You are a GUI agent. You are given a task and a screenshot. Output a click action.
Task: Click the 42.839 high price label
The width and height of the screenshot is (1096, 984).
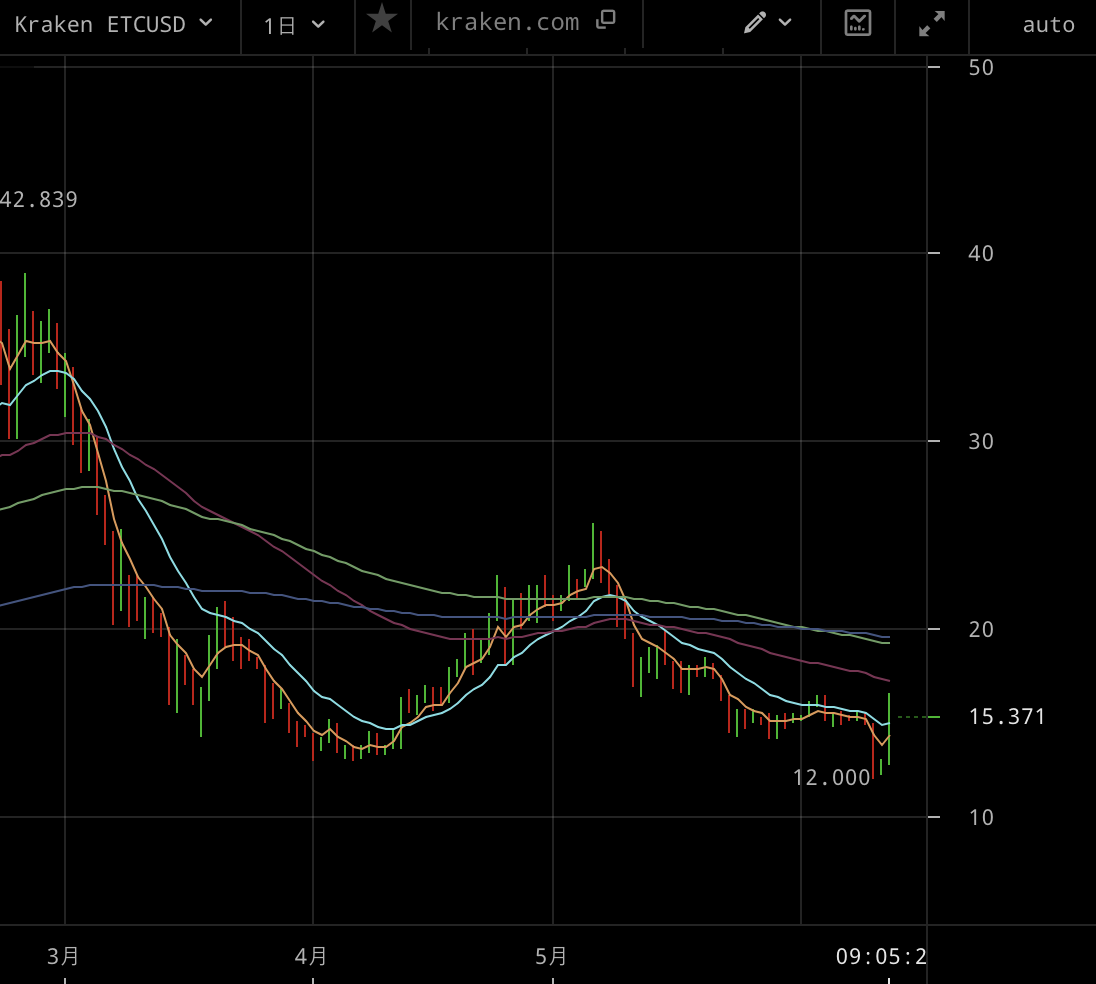pyautogui.click(x=38, y=200)
